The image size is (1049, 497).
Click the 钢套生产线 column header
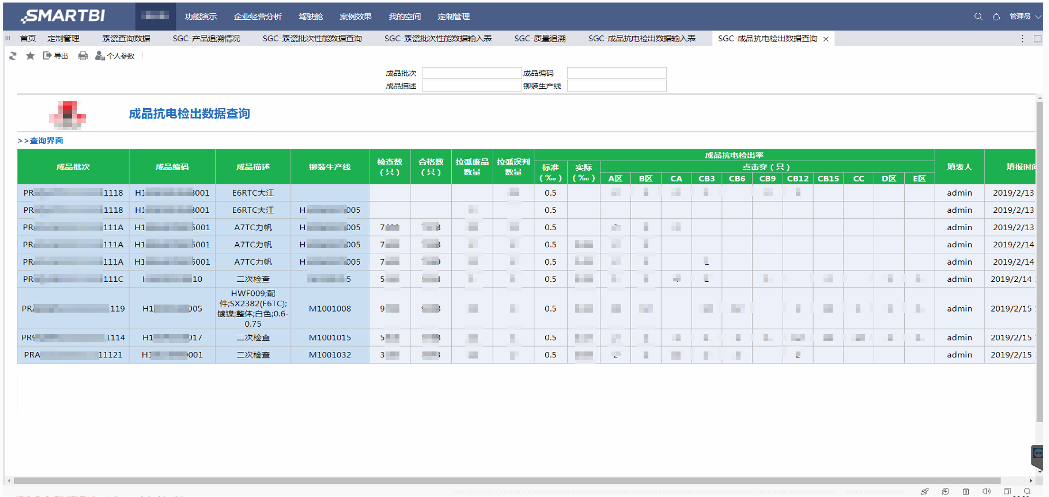pyautogui.click(x=330, y=167)
